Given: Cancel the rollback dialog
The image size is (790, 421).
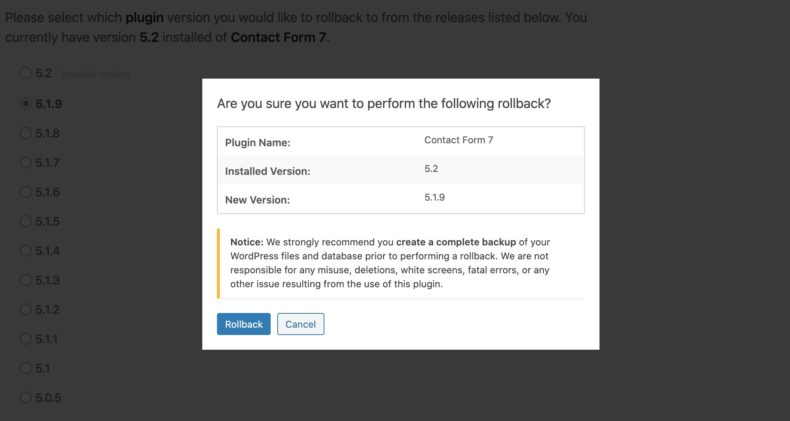Looking at the screenshot, I should click(x=300, y=324).
